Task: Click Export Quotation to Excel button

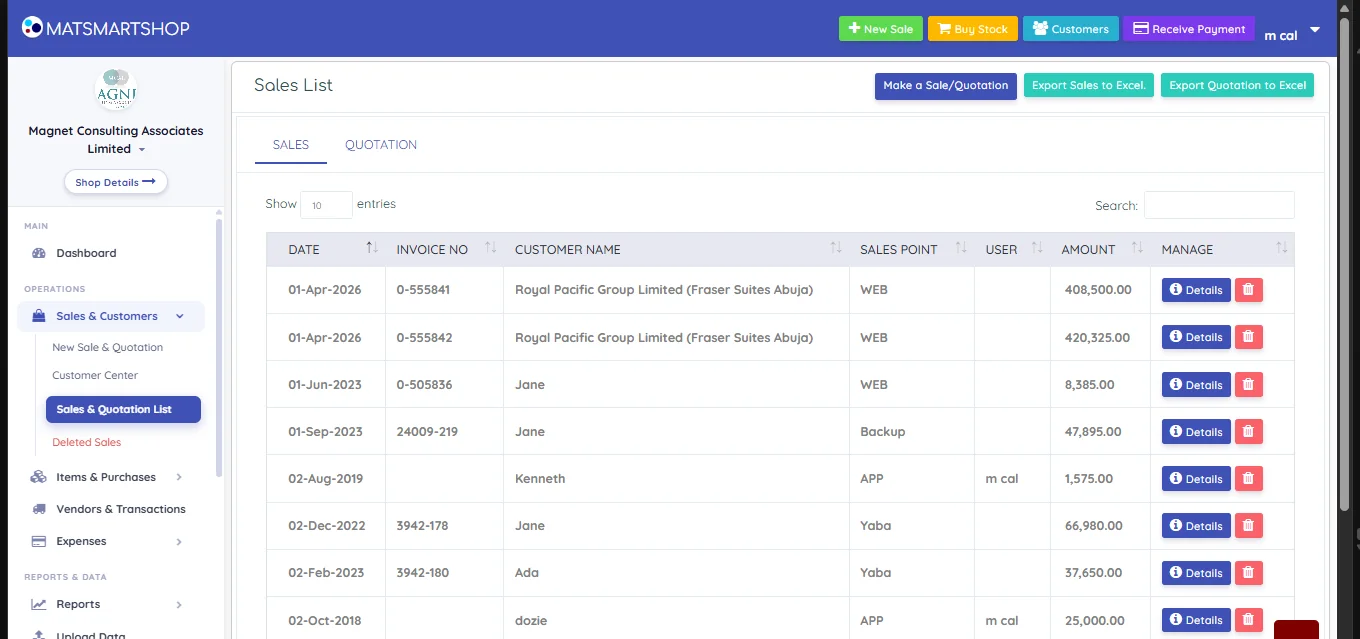Action: (x=1238, y=86)
